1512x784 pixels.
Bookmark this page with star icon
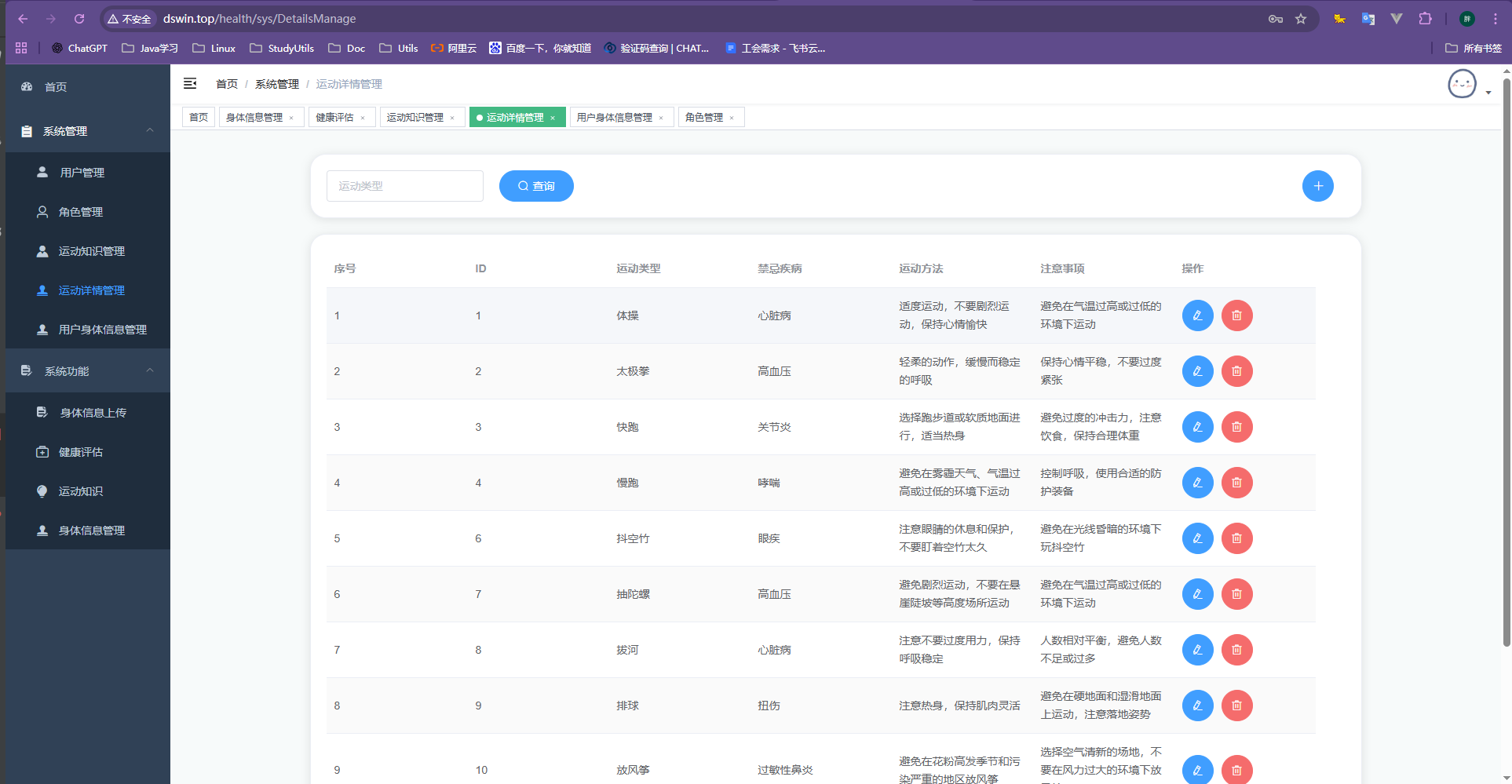click(x=1301, y=19)
